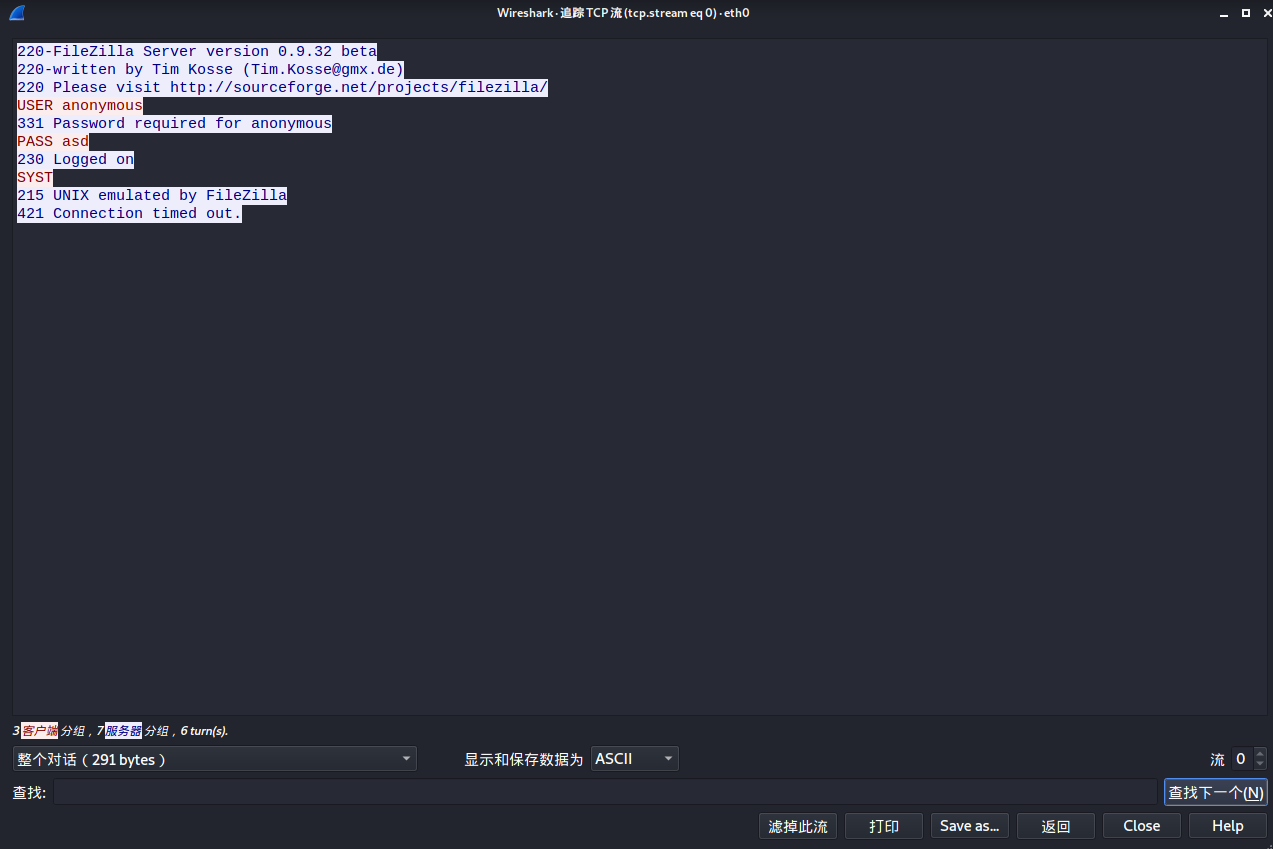Click '421 Connection timed out.' line
The width and height of the screenshot is (1273, 849).
(129, 214)
